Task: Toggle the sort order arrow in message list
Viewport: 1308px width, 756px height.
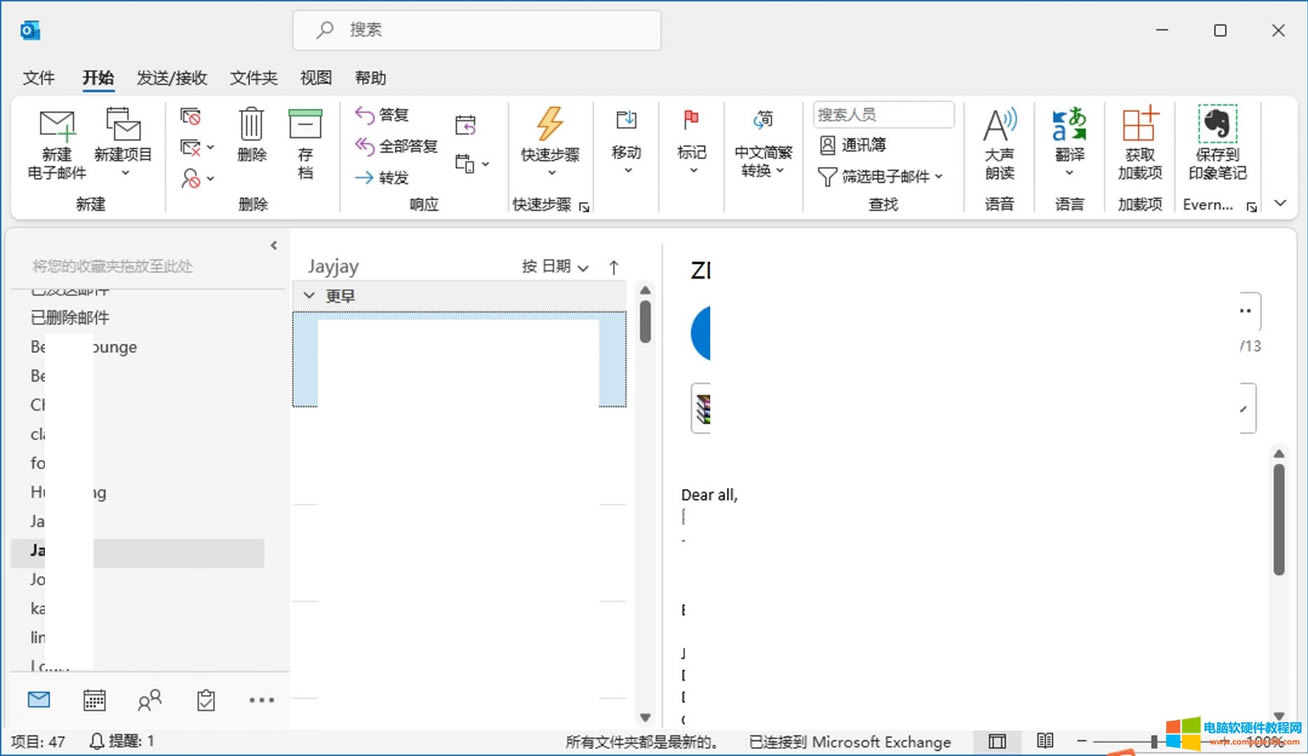Action: [x=614, y=267]
